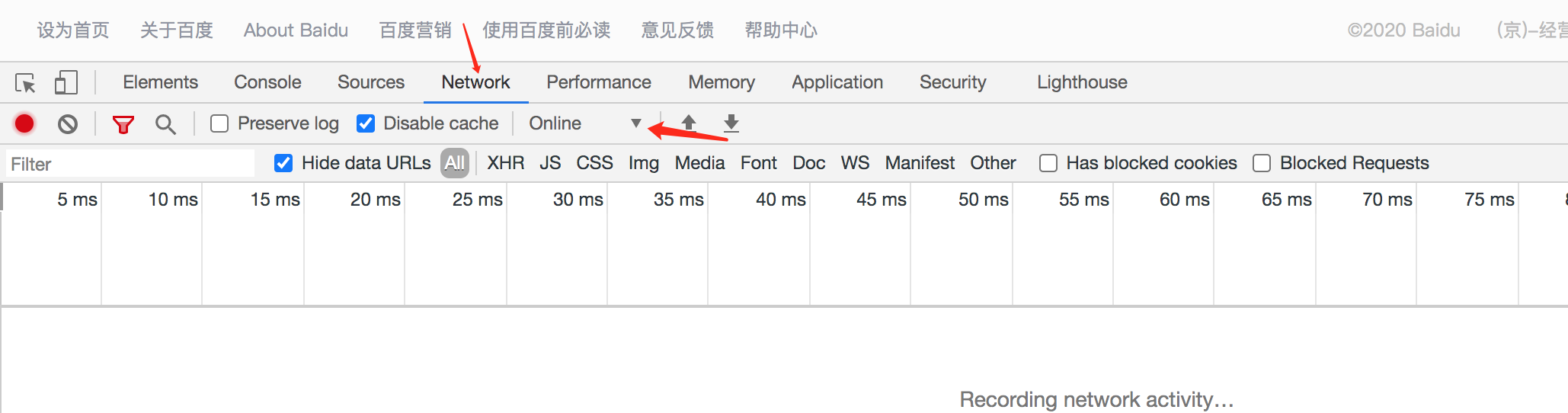
Task: Toggle the red filter funnel icon
Action: click(x=123, y=124)
